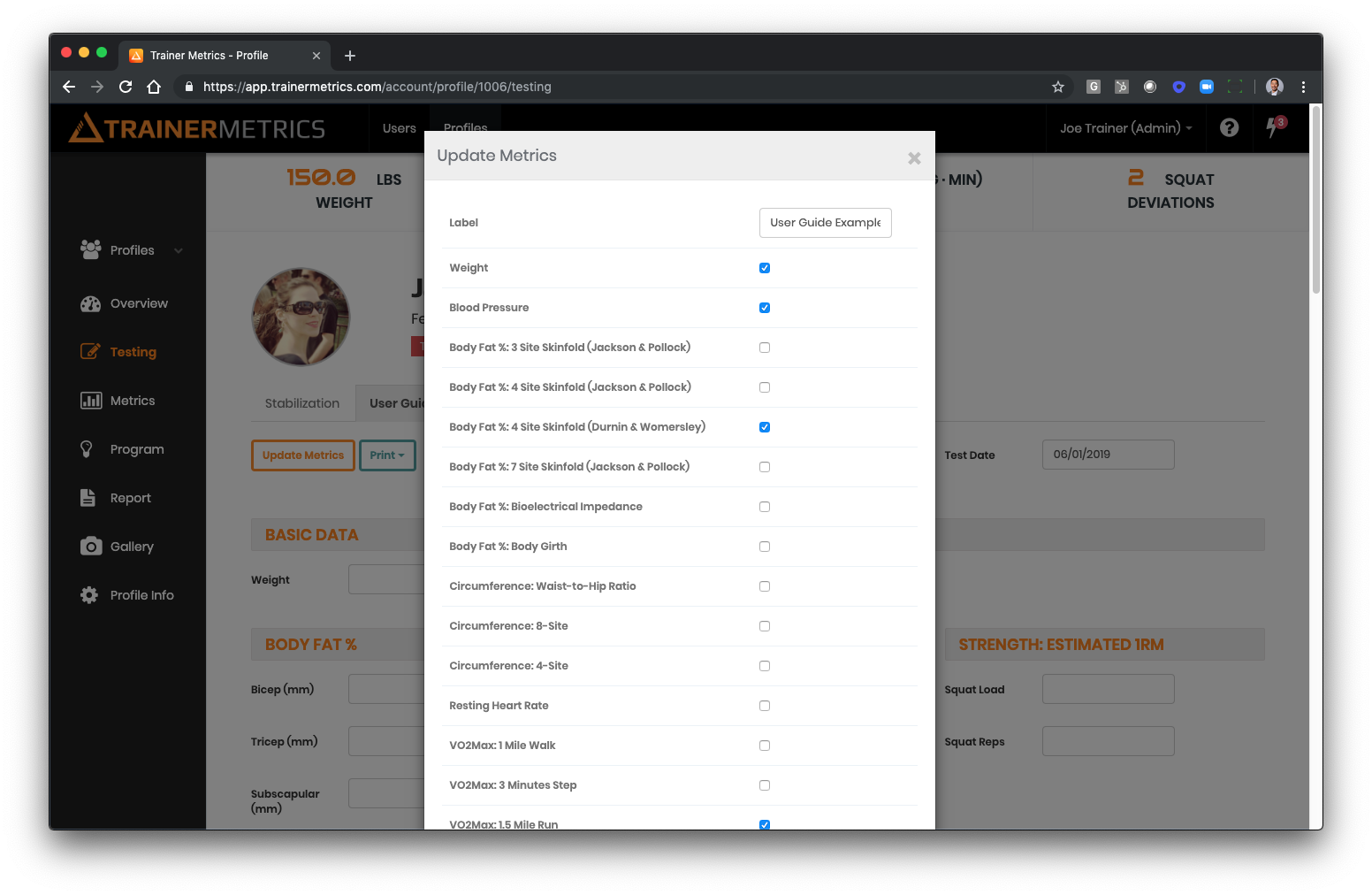Click the blue shield extension icon
The width and height of the screenshot is (1372, 895).
1178,87
